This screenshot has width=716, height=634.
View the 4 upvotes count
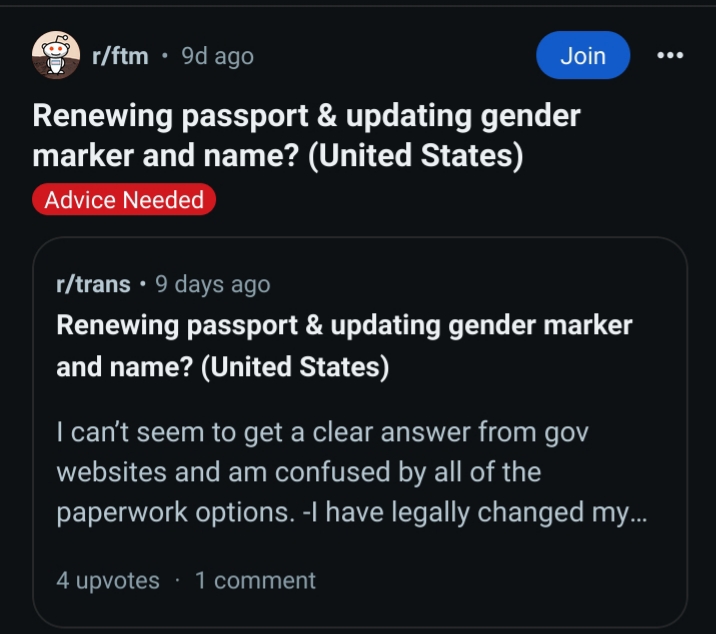pos(108,581)
